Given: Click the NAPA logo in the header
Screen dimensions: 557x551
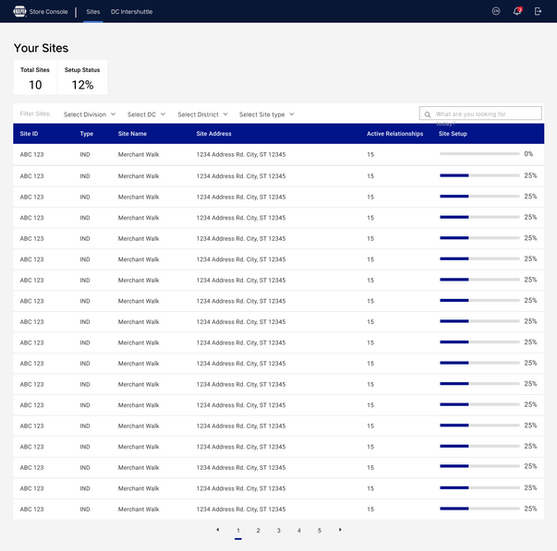Looking at the screenshot, I should pyautogui.click(x=20, y=11).
